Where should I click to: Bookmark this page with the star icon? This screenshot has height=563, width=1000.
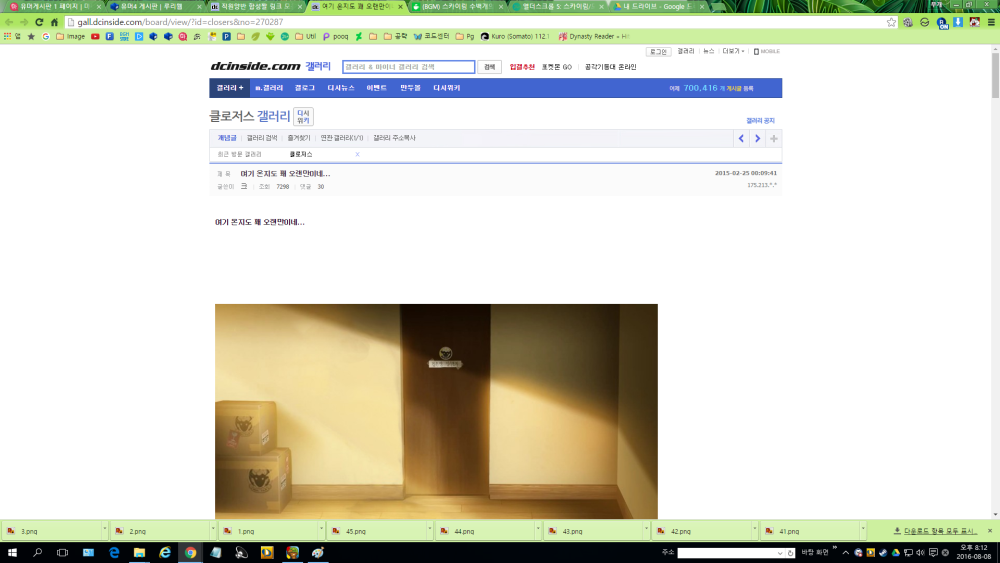click(x=891, y=22)
